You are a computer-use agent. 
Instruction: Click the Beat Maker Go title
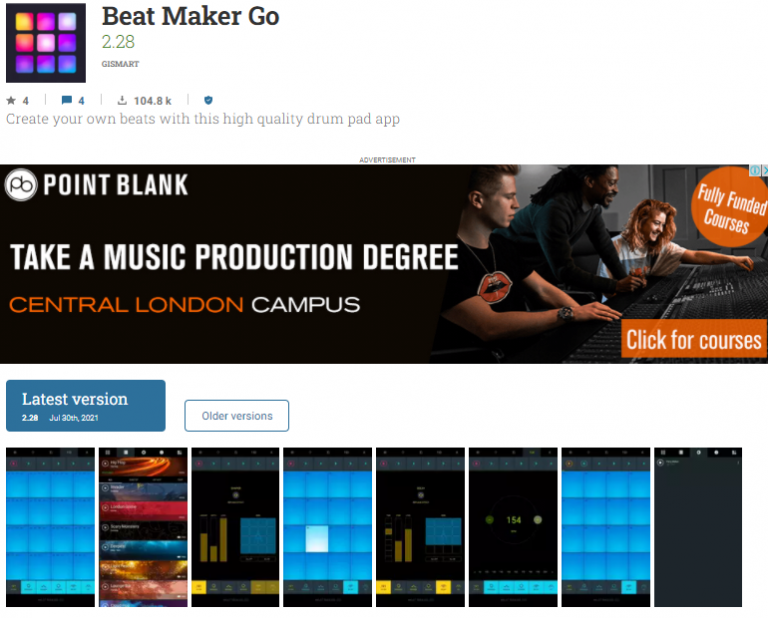[191, 16]
